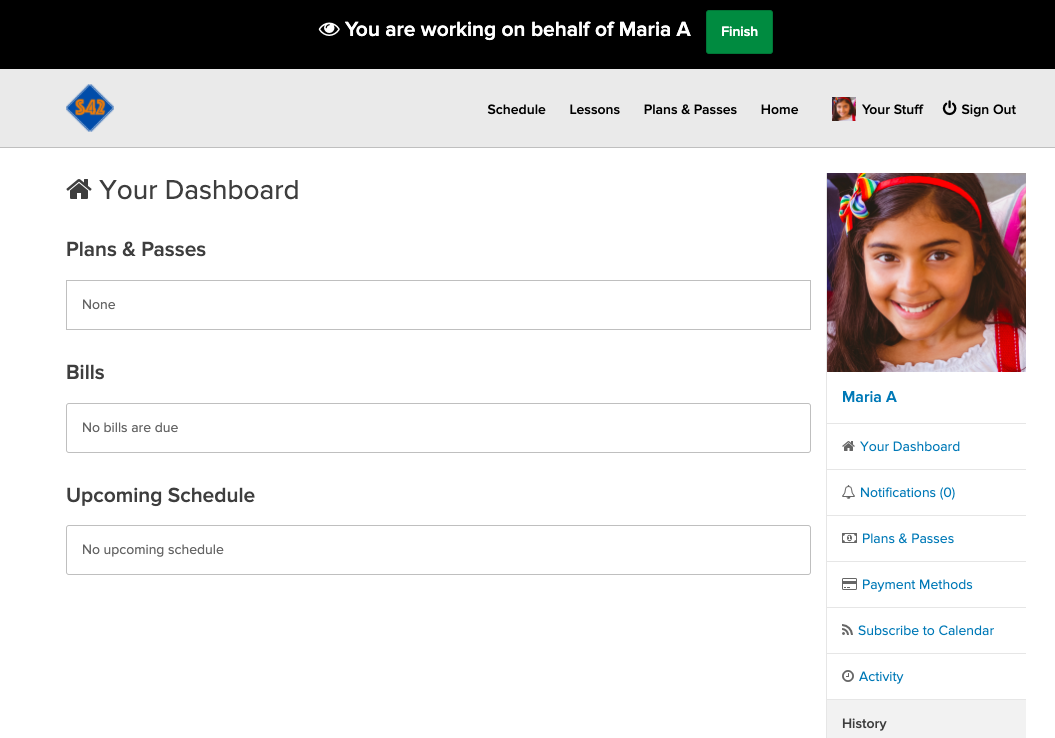The image size is (1055, 738).
Task: Open the Schedule menu item
Action: click(x=516, y=109)
